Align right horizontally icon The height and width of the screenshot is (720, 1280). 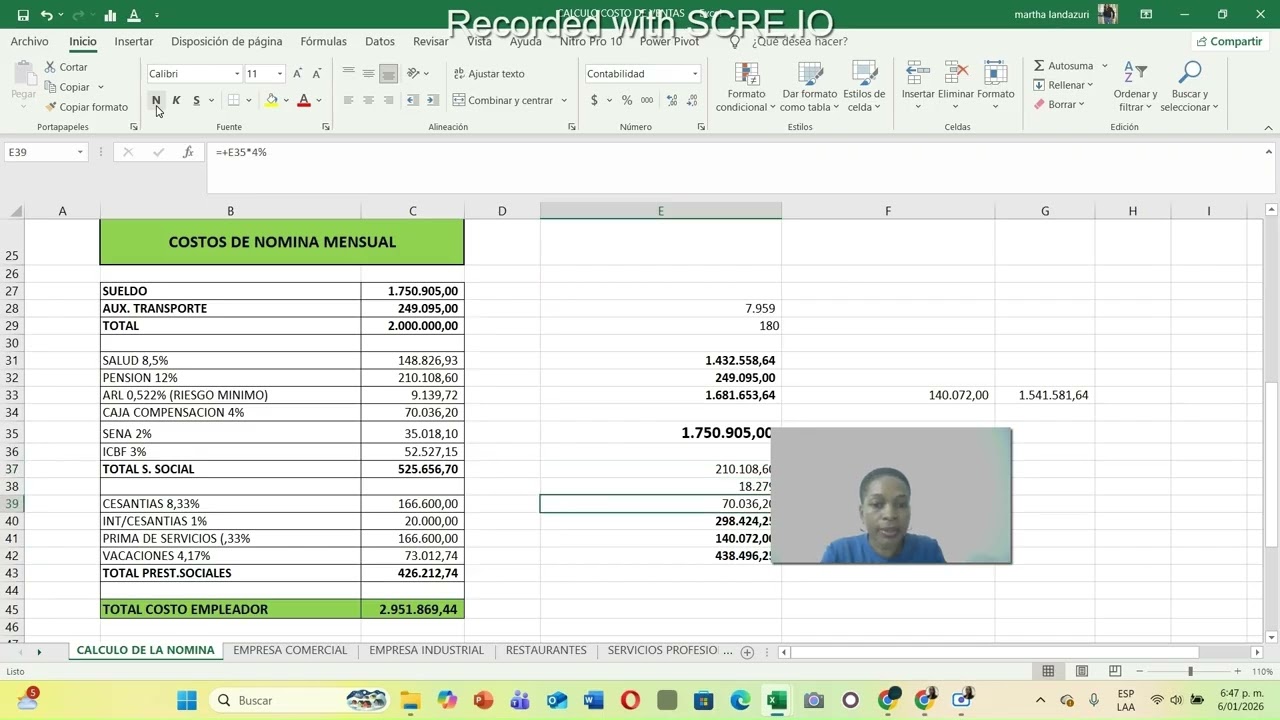coord(388,100)
